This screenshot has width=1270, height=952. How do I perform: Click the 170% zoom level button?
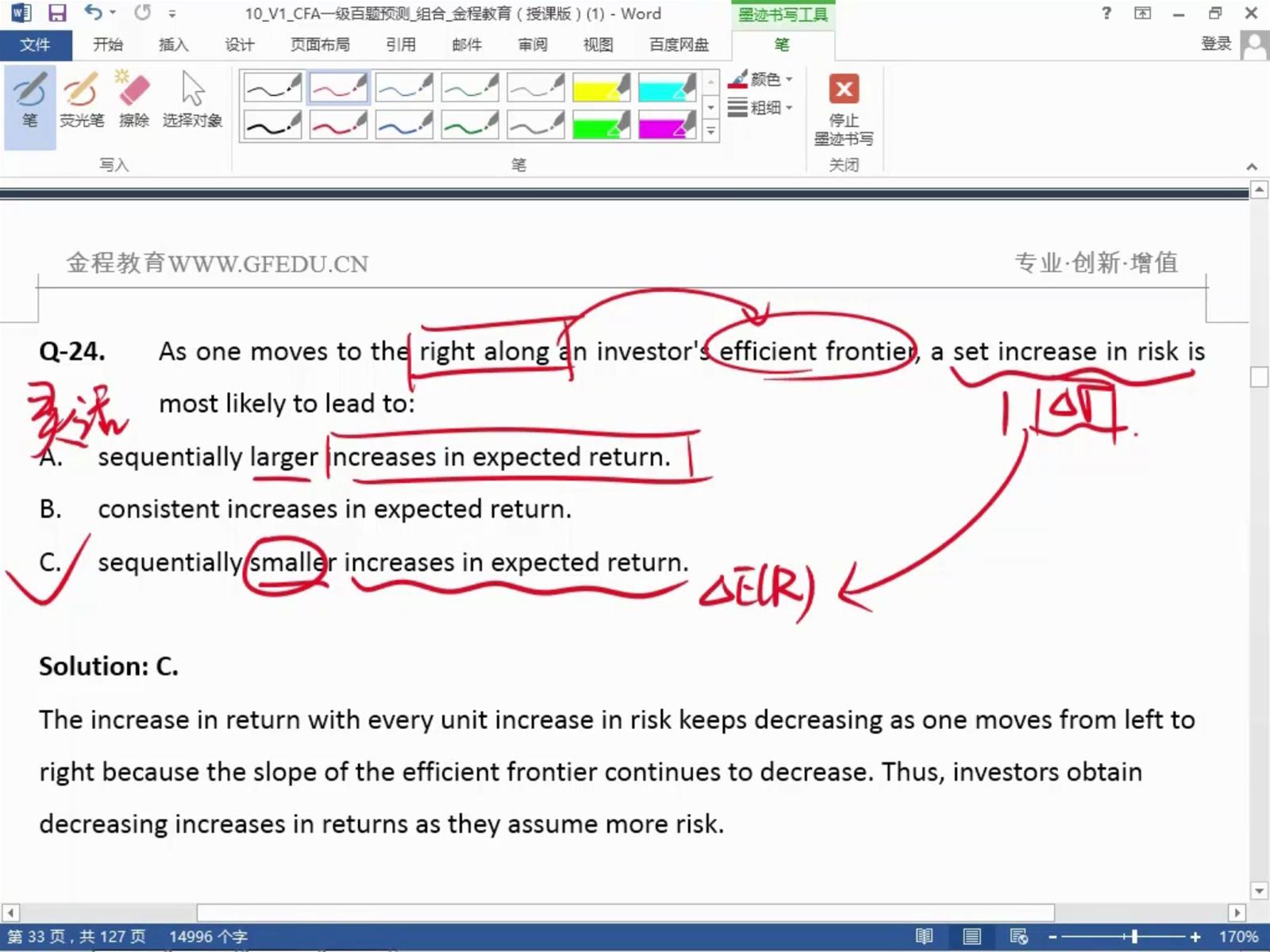(x=1238, y=937)
